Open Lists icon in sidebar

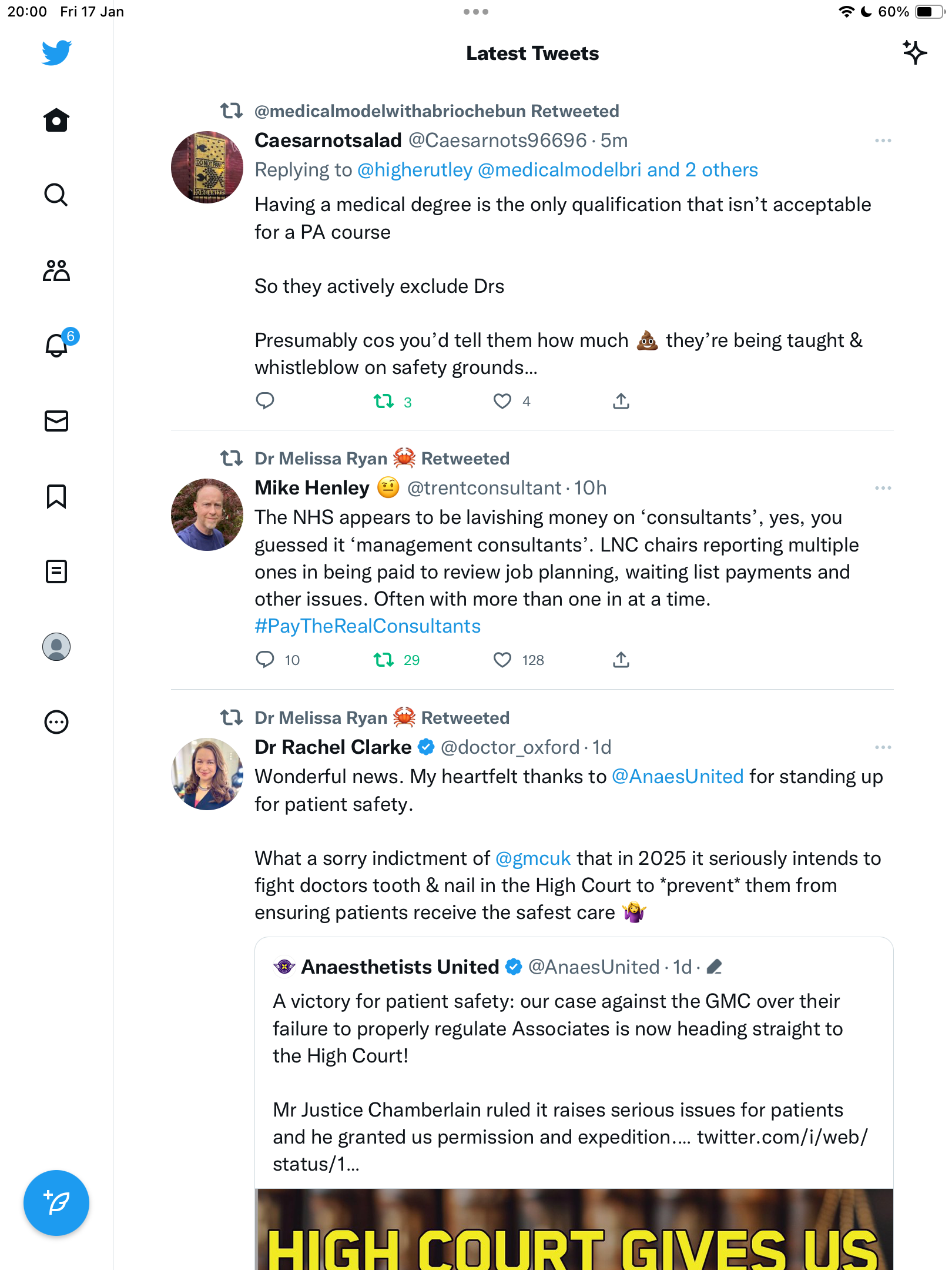56,571
